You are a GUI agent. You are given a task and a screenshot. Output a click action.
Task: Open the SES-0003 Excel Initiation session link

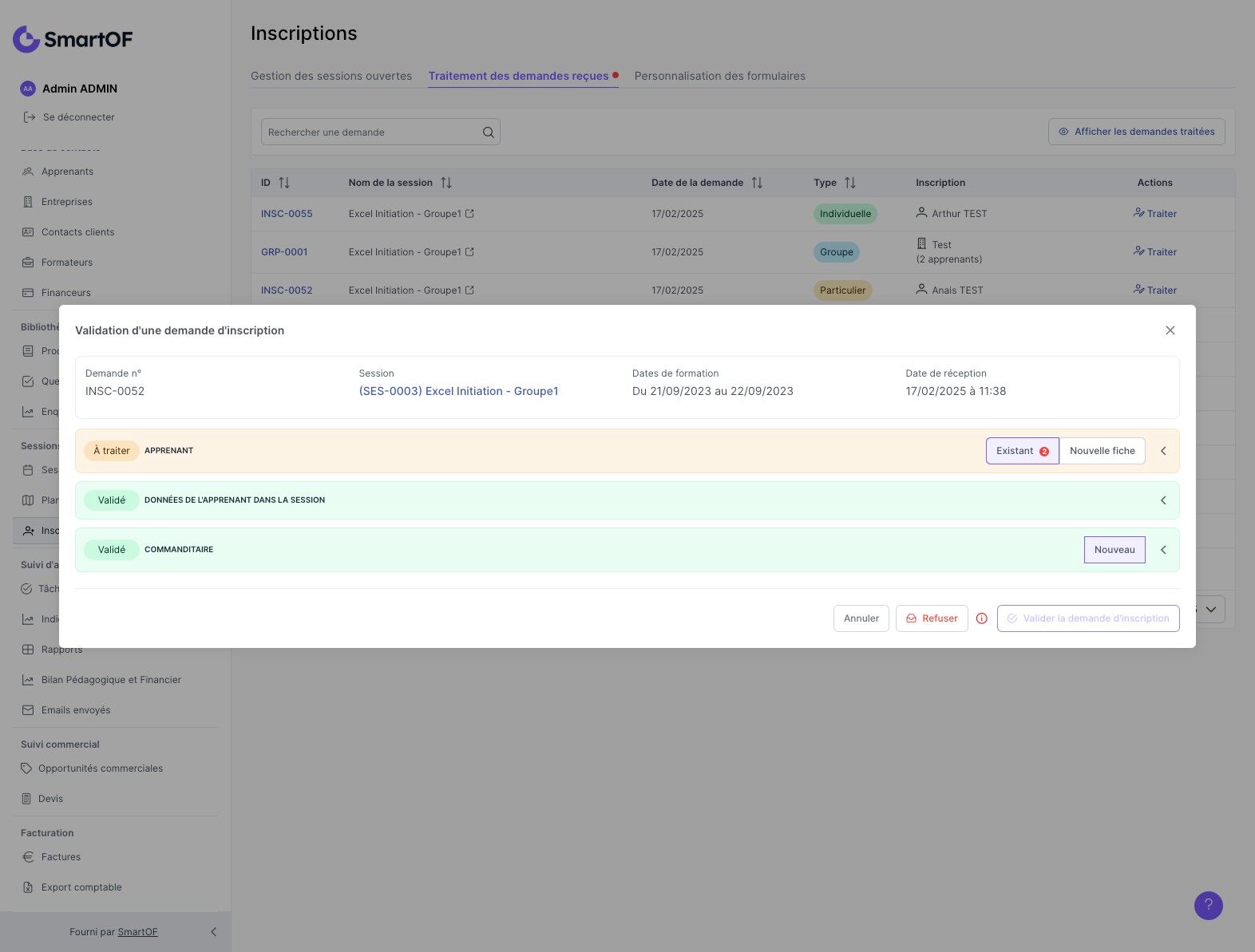[458, 391]
